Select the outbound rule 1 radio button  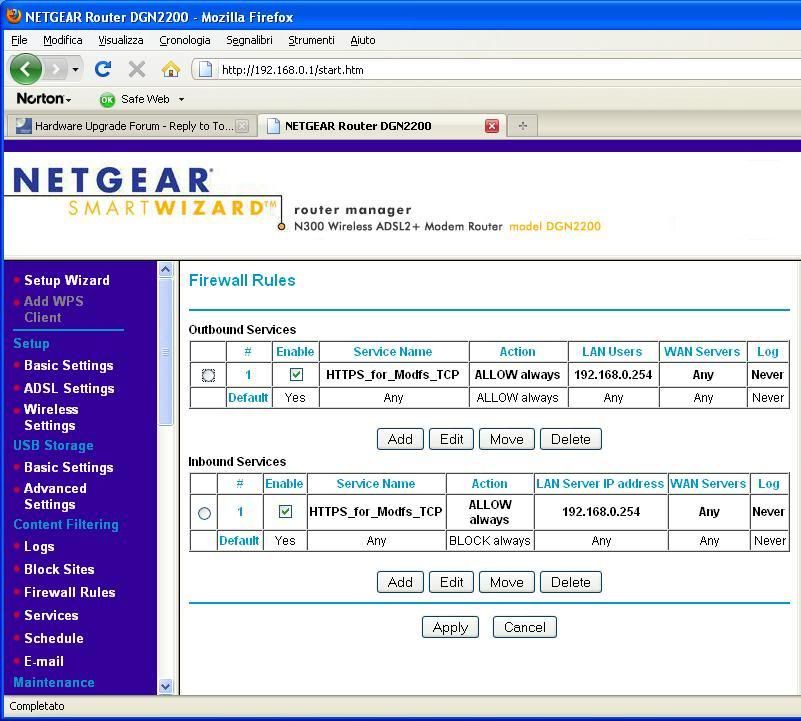coord(208,375)
